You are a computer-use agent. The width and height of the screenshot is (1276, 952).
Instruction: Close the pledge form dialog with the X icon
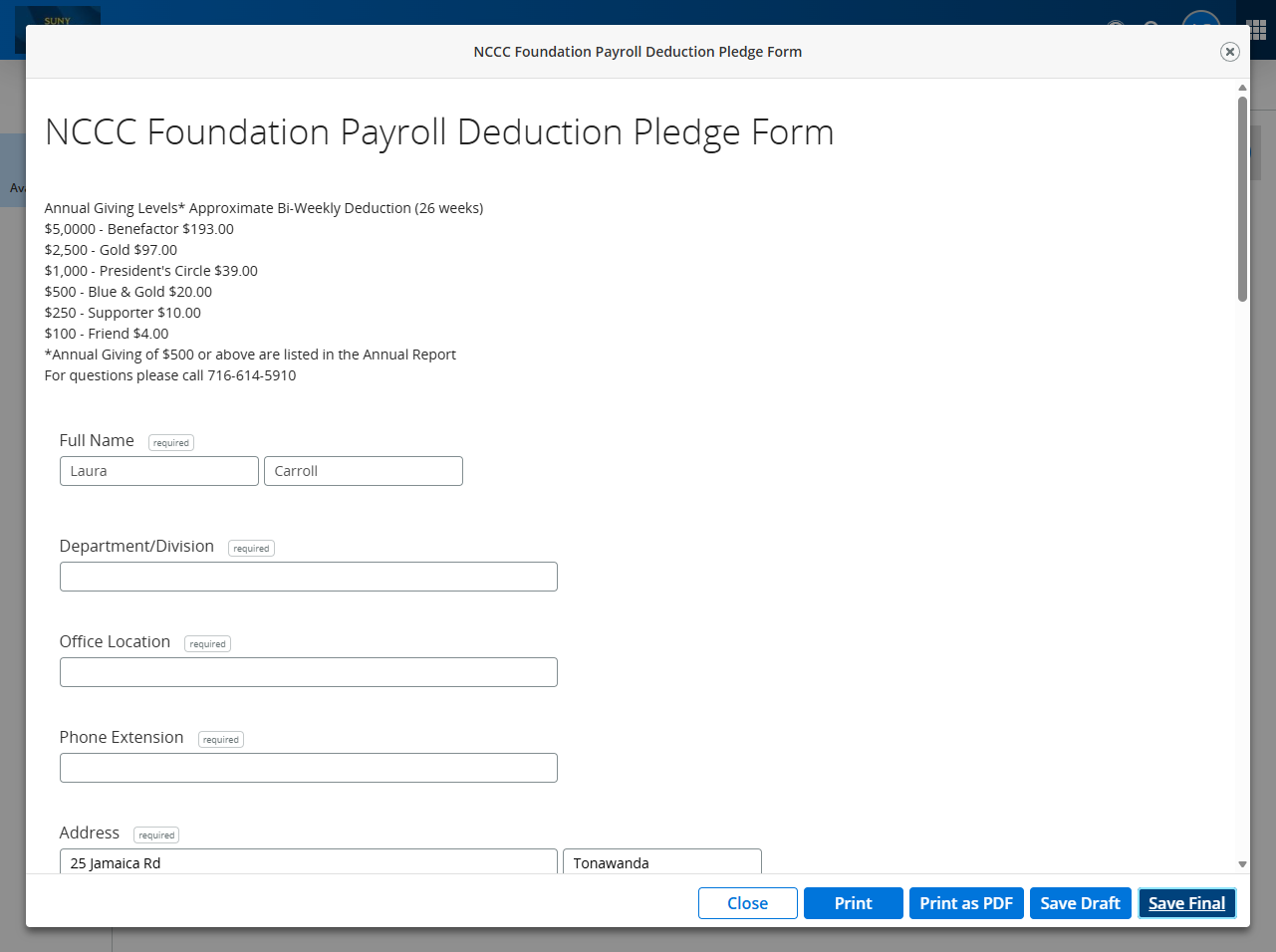point(1230,52)
